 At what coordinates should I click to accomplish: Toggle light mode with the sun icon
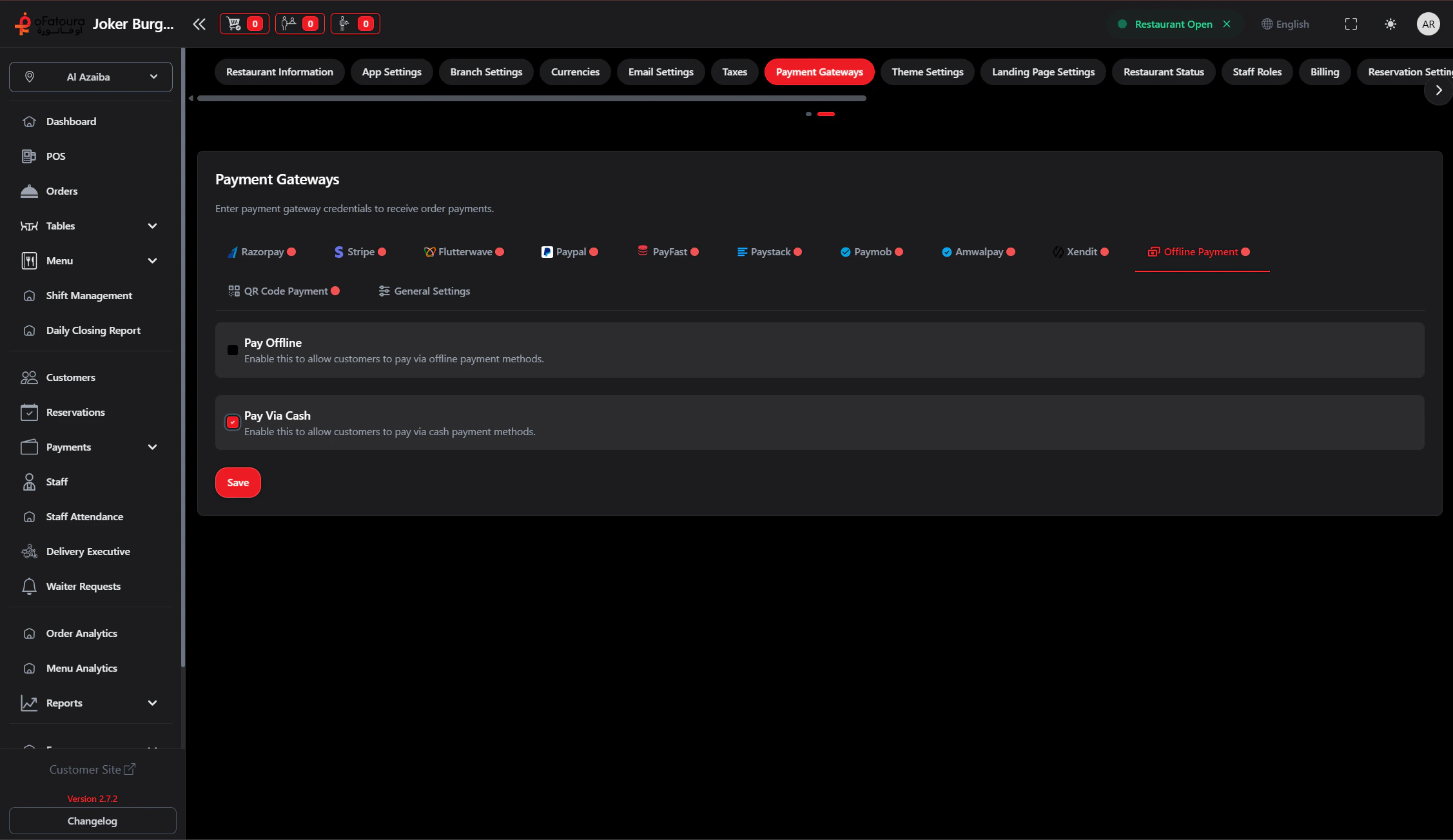tap(1390, 24)
